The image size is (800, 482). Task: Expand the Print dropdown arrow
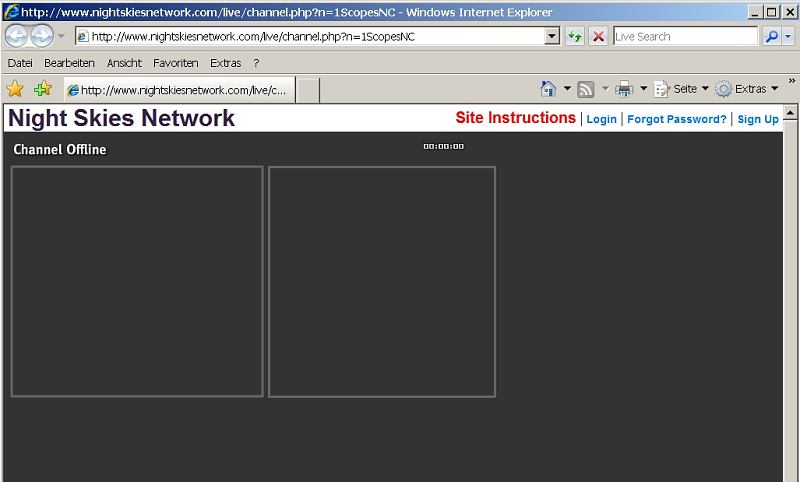643,89
